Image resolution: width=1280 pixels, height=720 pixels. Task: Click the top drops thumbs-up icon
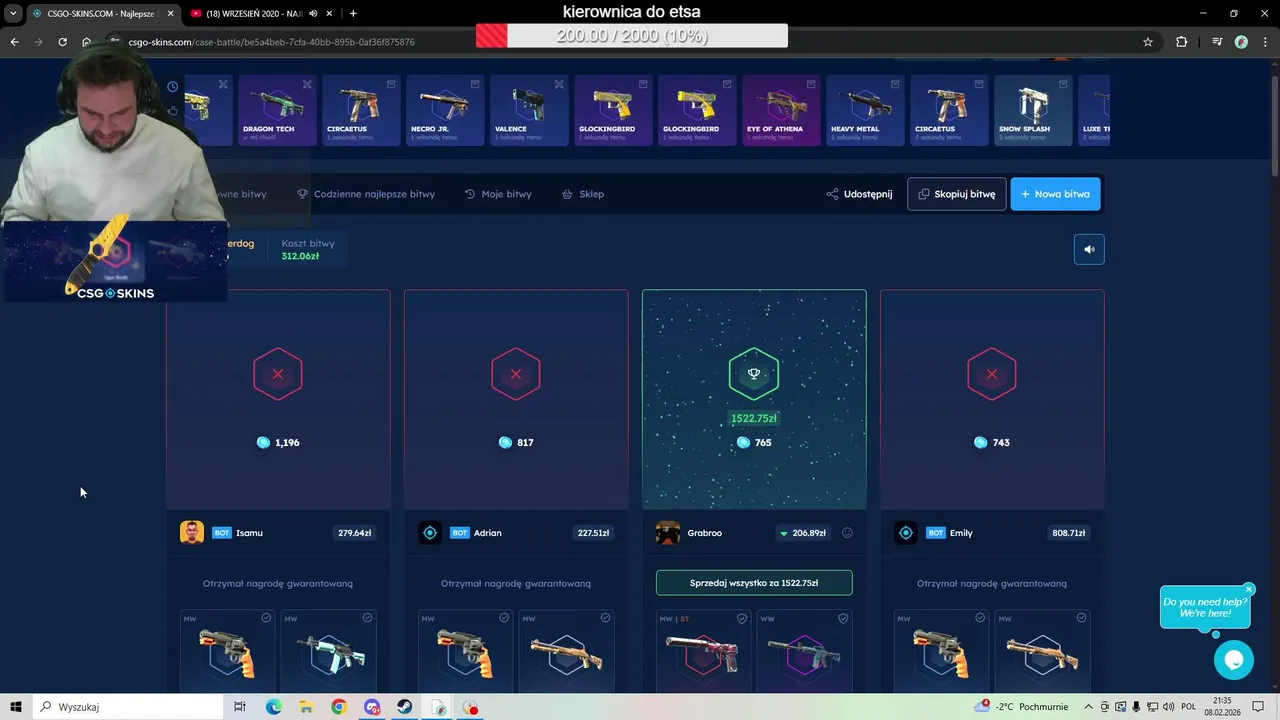point(173,110)
